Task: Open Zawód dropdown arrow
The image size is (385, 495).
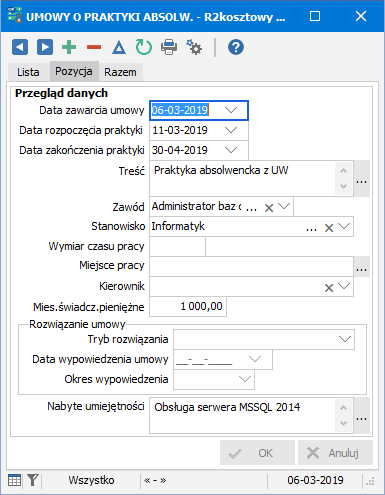Action: (284, 207)
